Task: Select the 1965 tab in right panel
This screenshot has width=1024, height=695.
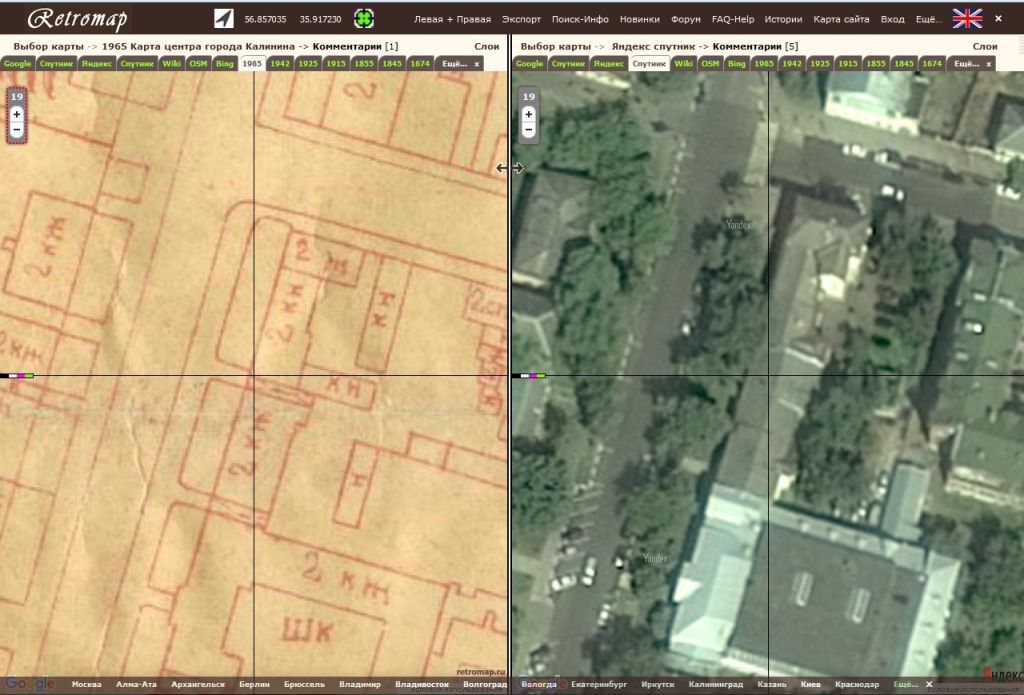Action: [x=763, y=64]
